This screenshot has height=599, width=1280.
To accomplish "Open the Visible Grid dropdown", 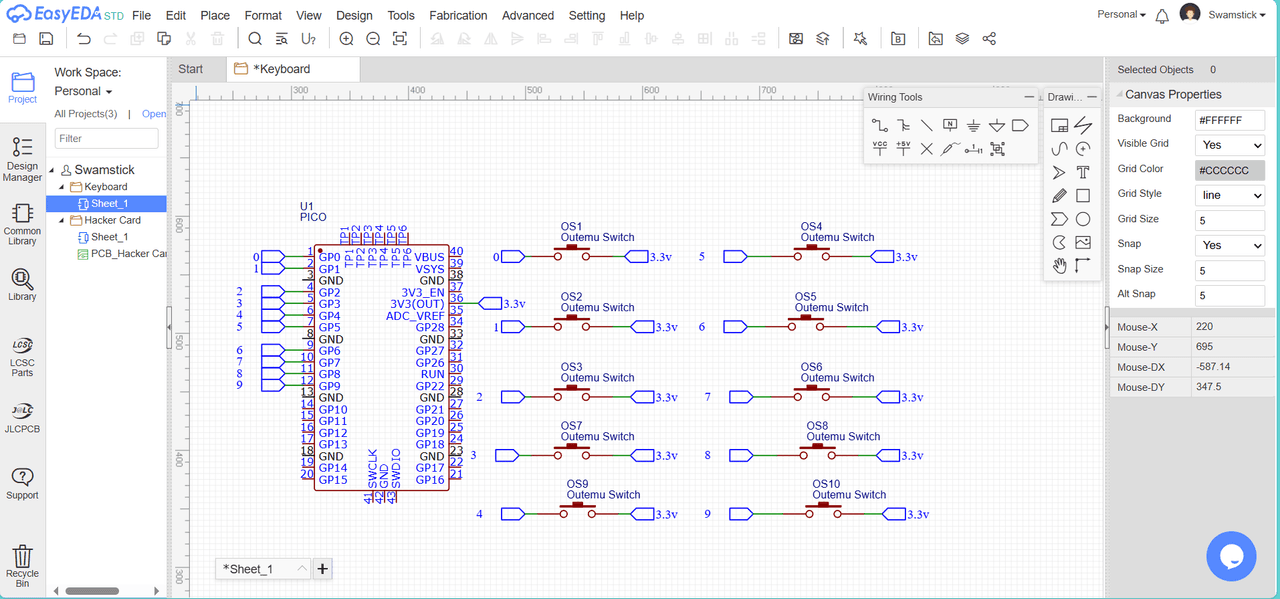I will coord(1230,145).
